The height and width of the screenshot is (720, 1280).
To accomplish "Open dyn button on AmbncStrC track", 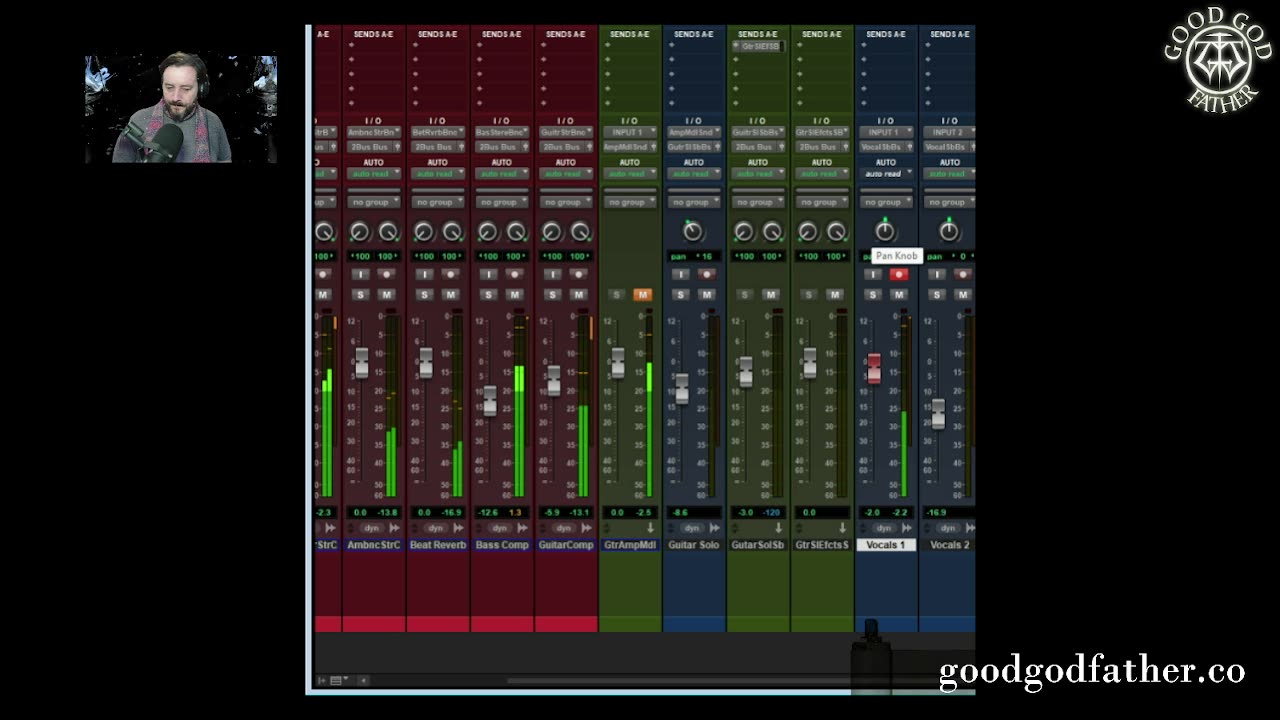I will (371, 528).
